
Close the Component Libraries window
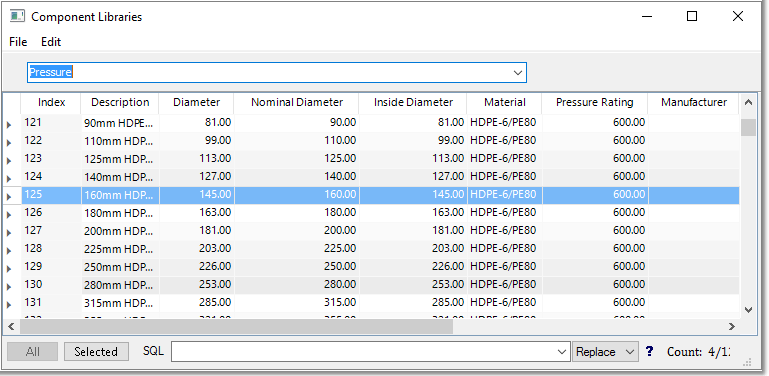coord(738,16)
